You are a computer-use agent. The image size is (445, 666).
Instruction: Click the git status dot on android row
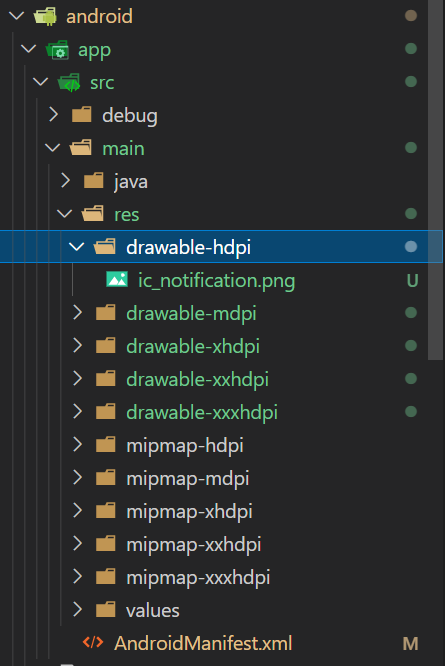pos(411,16)
